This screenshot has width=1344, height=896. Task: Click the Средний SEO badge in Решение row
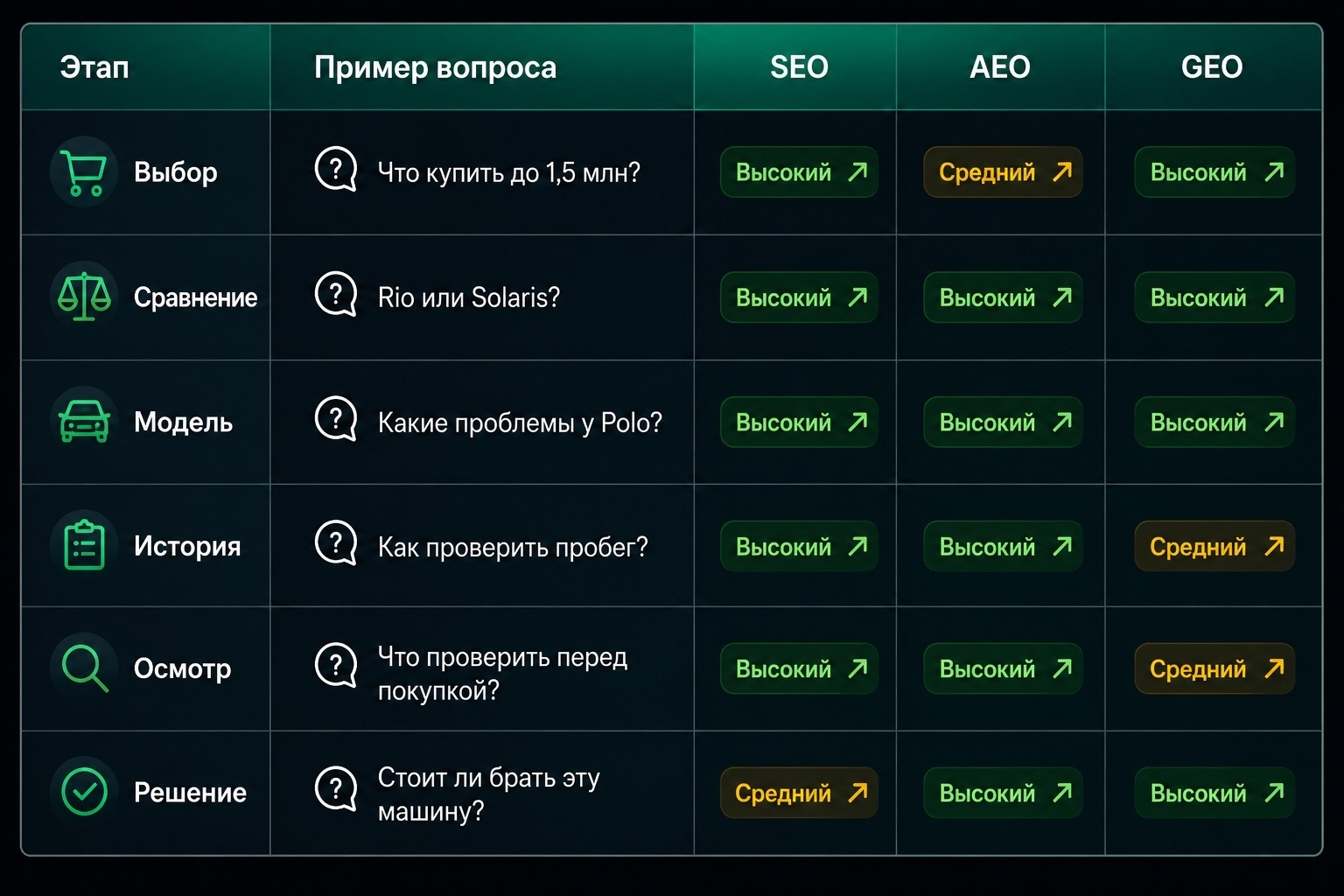coord(799,793)
